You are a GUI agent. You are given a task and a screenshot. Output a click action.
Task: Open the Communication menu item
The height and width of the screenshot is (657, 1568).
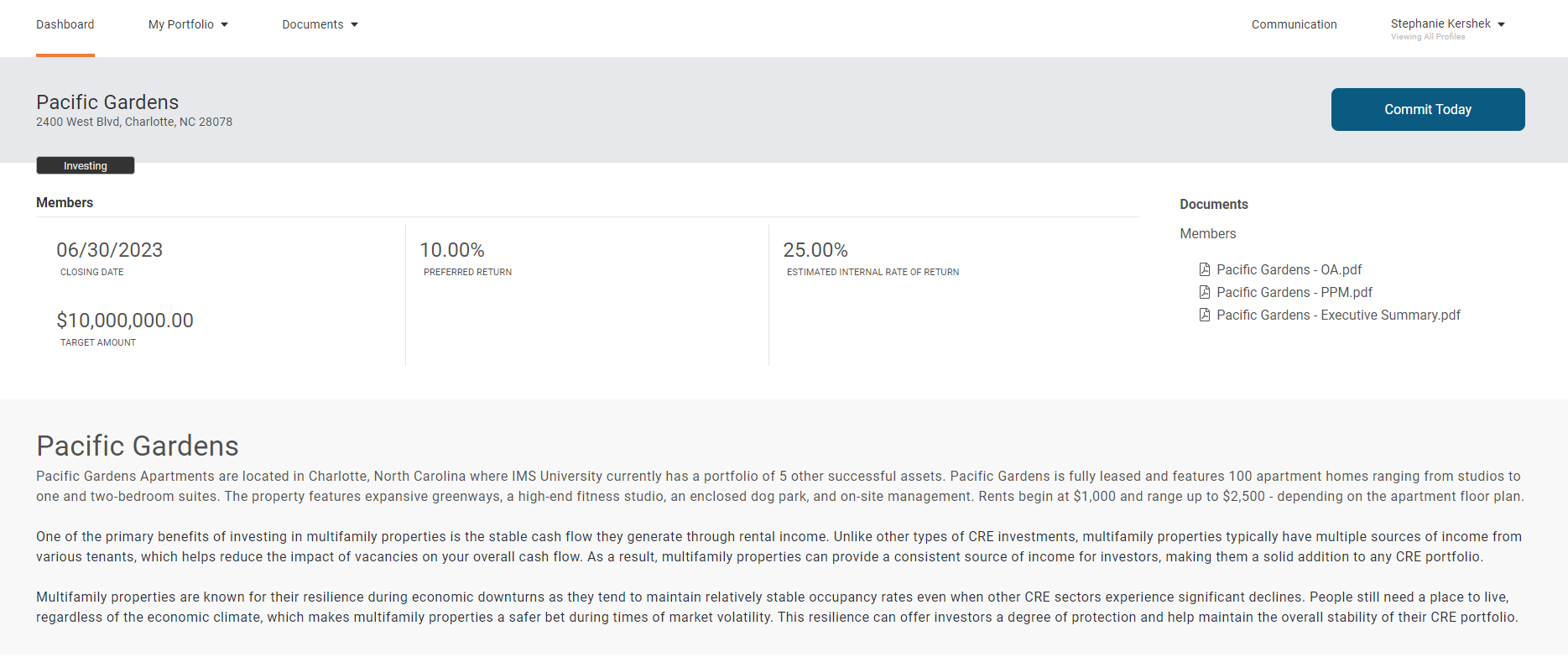pyautogui.click(x=1294, y=24)
